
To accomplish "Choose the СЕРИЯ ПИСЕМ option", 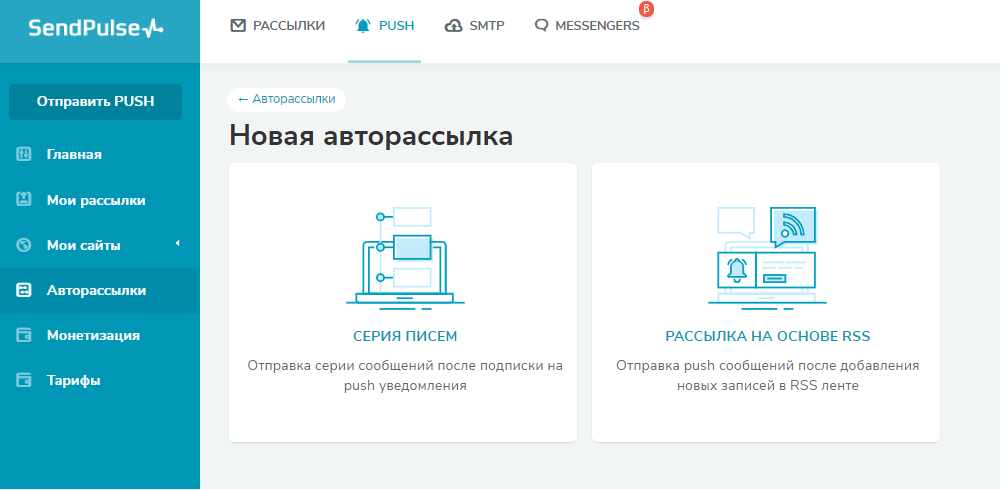I will tap(405, 336).
